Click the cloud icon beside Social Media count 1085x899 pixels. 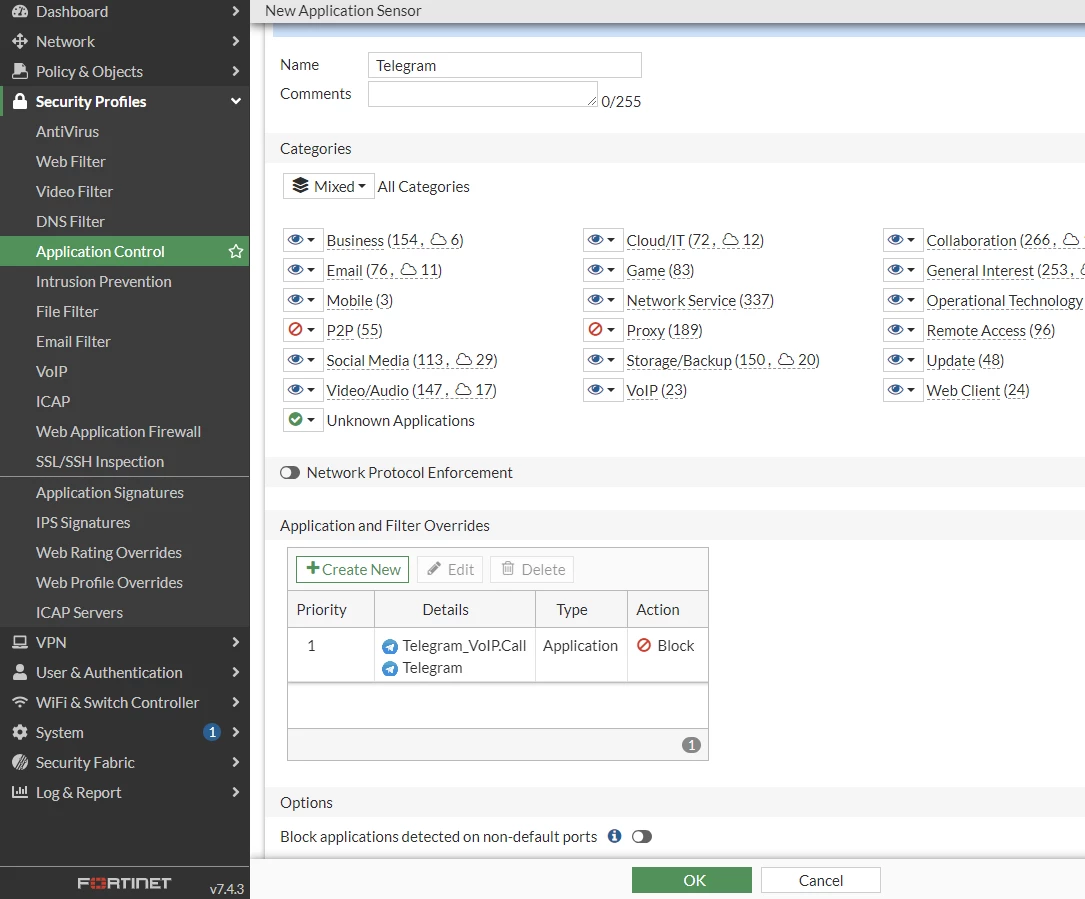464,359
